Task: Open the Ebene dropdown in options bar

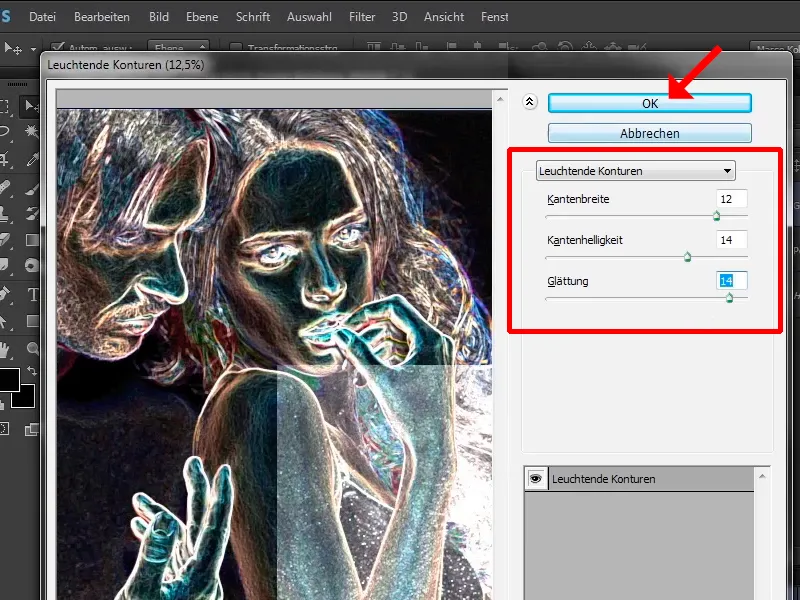Action: 178,47
